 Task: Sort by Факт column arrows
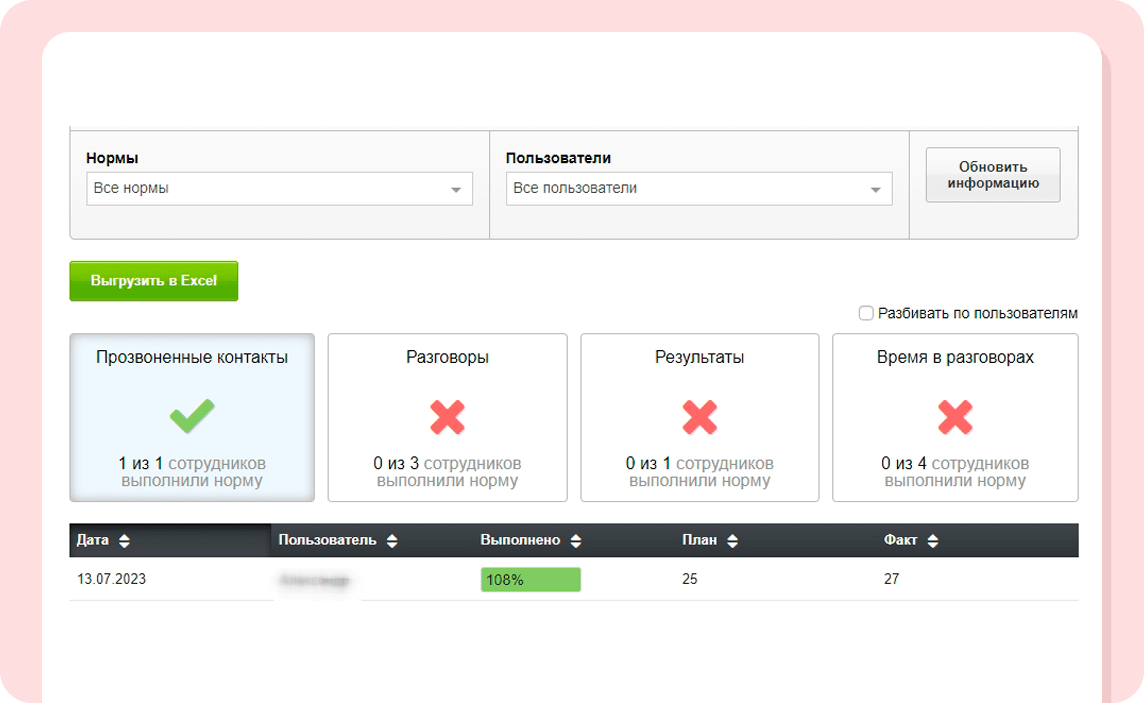point(932,540)
